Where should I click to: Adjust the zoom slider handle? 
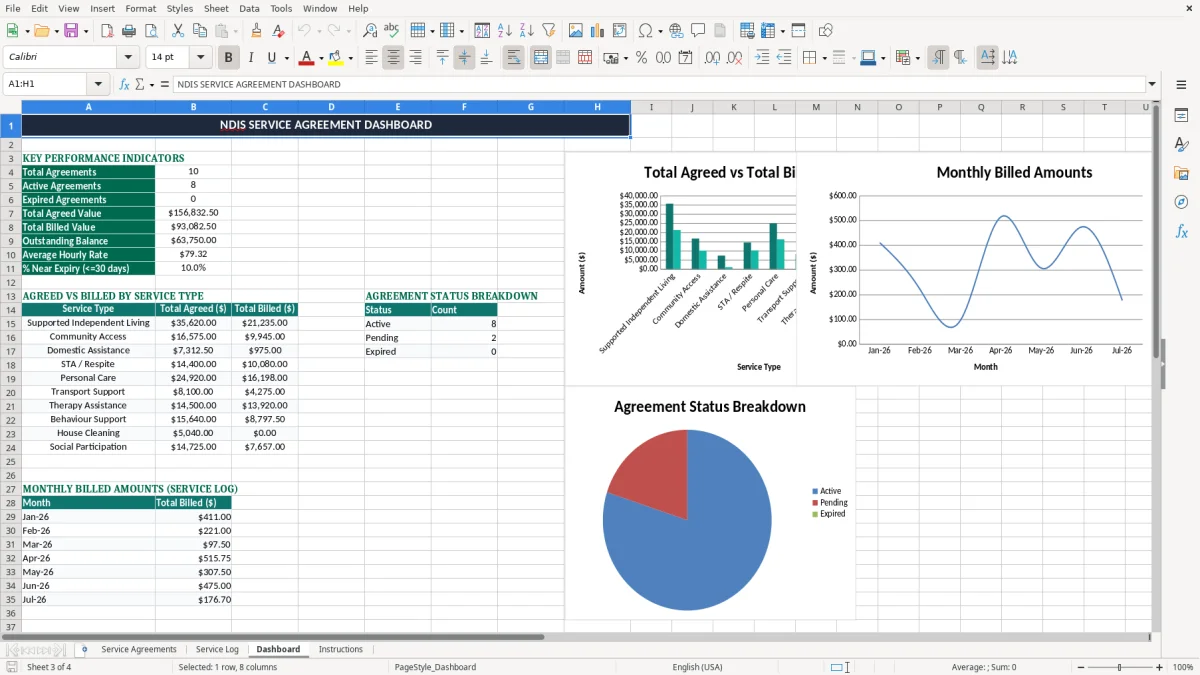pyautogui.click(x=1120, y=667)
